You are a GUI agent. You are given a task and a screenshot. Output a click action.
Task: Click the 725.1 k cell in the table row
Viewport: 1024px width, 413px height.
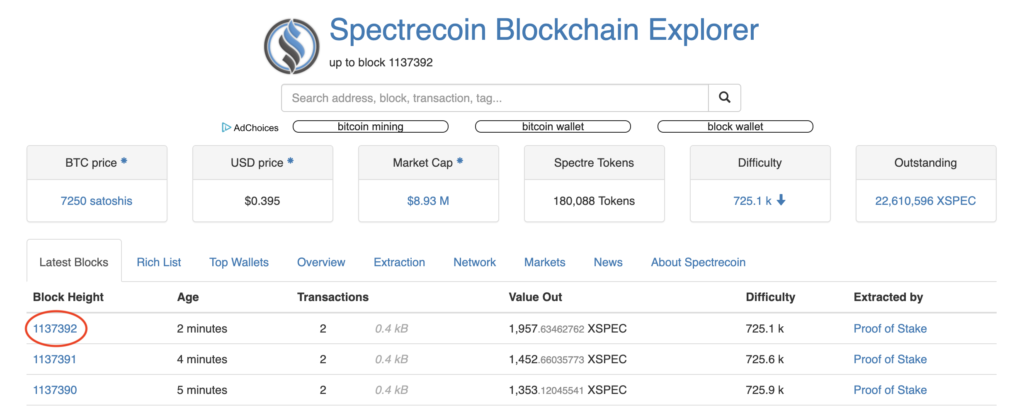765,329
